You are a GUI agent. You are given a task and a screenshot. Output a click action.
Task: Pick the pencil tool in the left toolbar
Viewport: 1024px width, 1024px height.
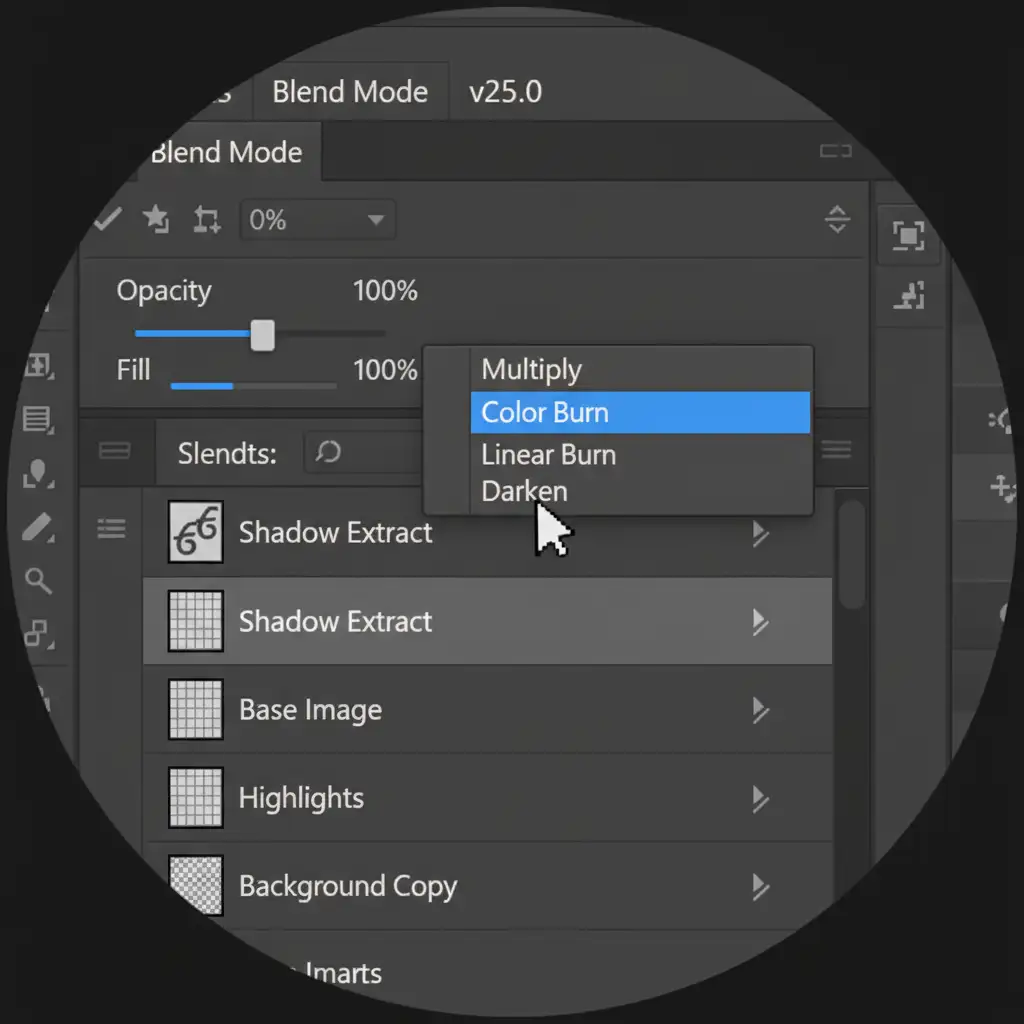click(x=38, y=527)
